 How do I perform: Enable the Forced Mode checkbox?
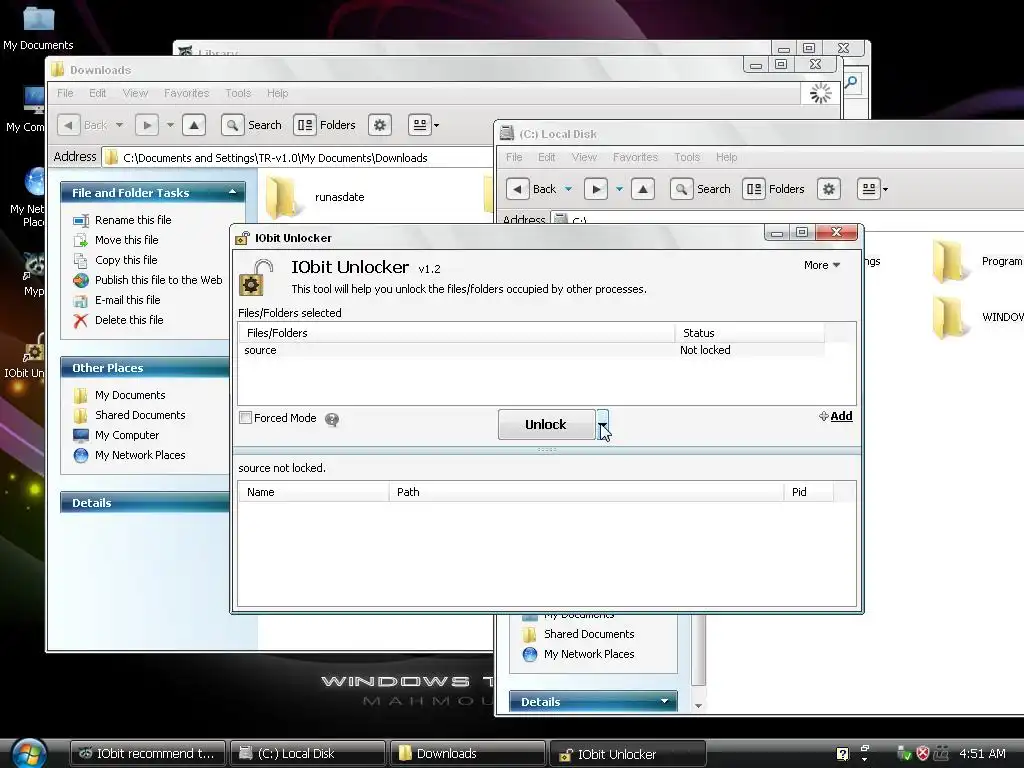246,418
